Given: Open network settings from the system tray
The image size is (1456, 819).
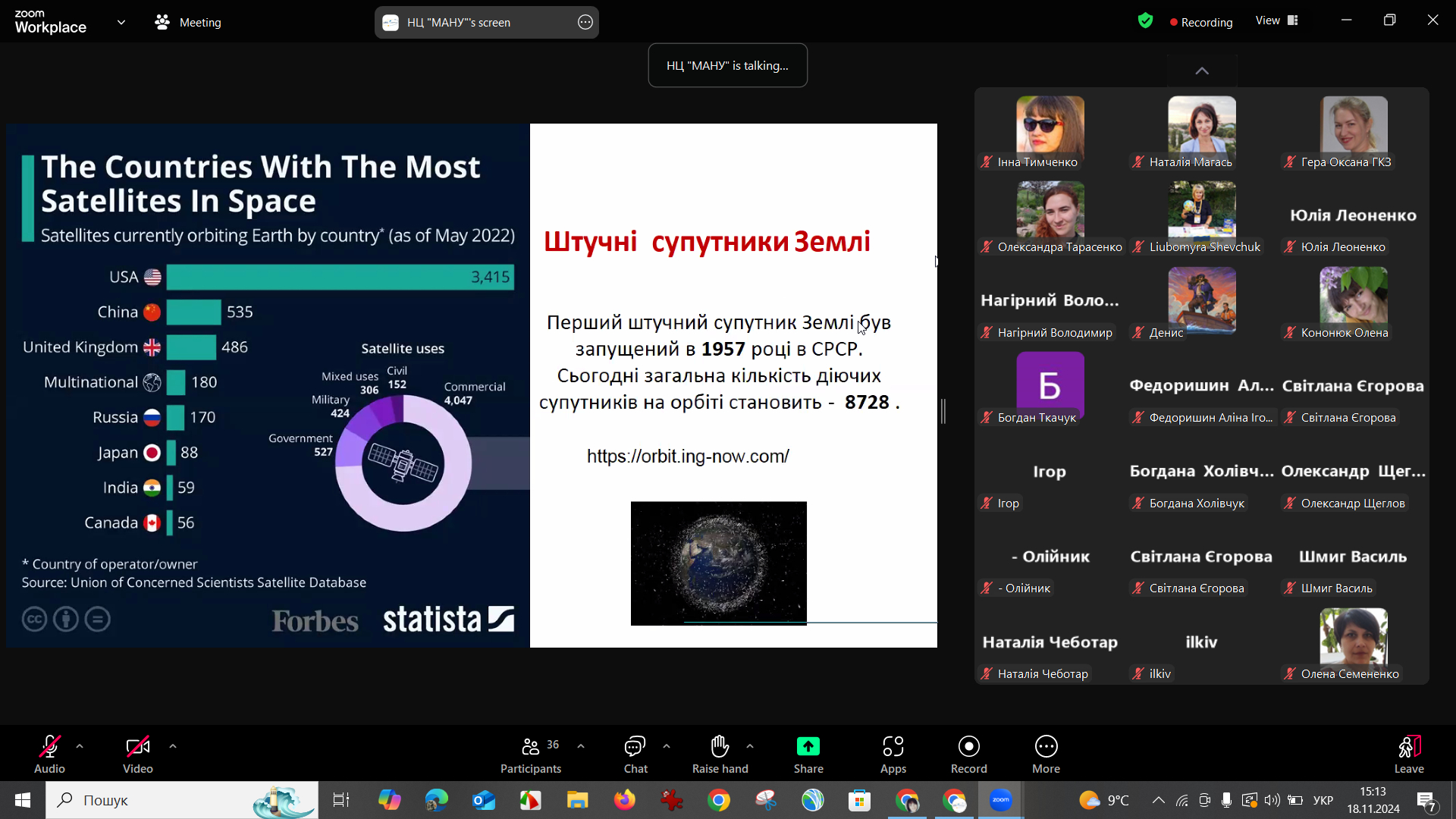Looking at the screenshot, I should click(x=1181, y=800).
